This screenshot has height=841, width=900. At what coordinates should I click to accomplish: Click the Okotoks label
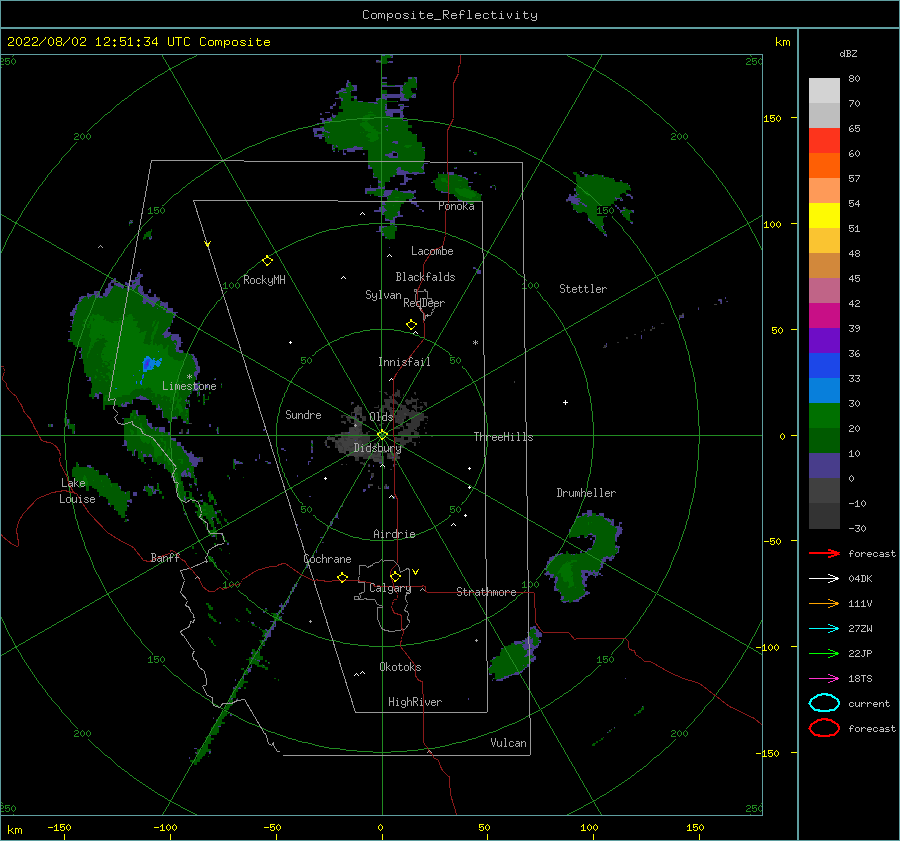pos(400,667)
